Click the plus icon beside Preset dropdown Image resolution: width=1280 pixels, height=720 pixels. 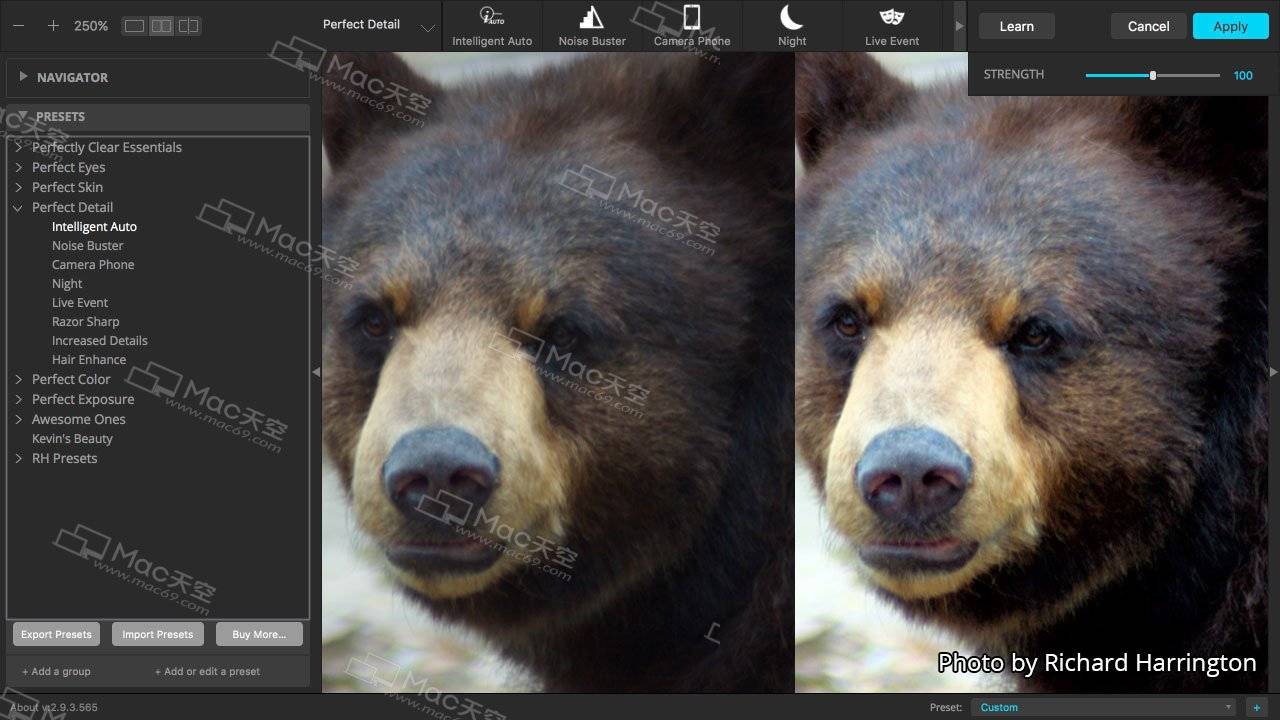click(1257, 707)
